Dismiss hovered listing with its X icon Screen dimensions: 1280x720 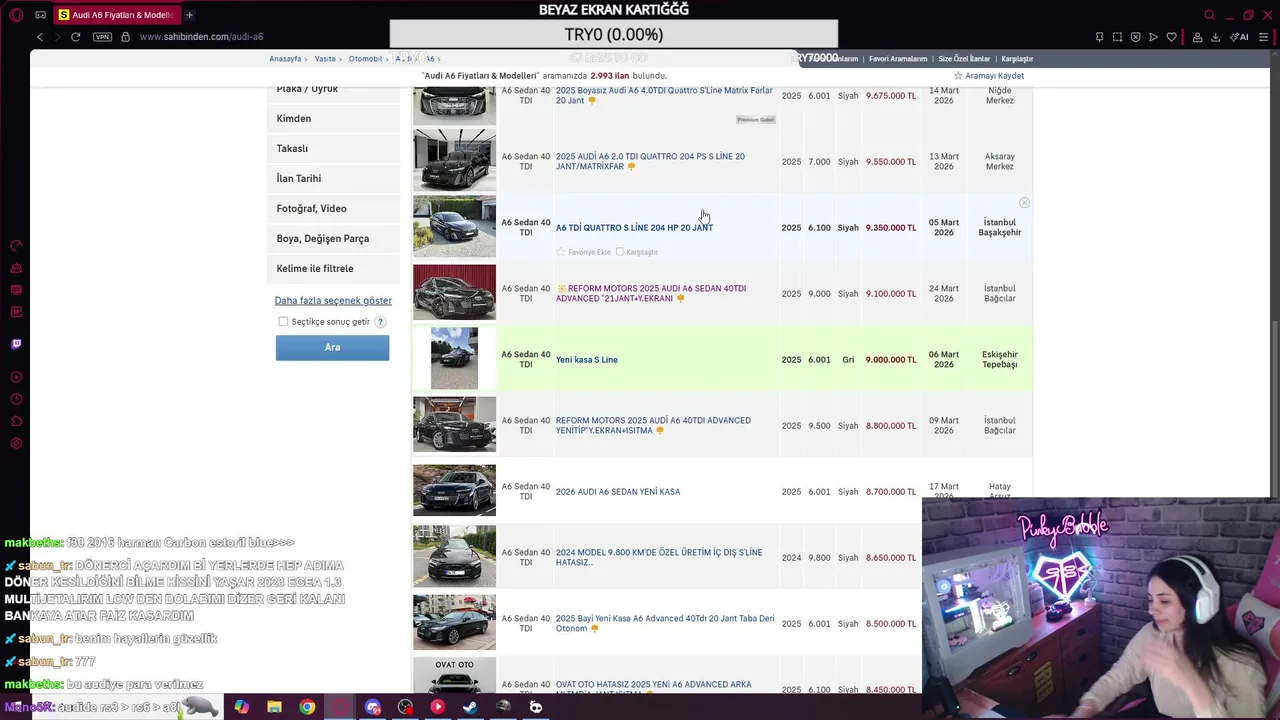(1024, 203)
